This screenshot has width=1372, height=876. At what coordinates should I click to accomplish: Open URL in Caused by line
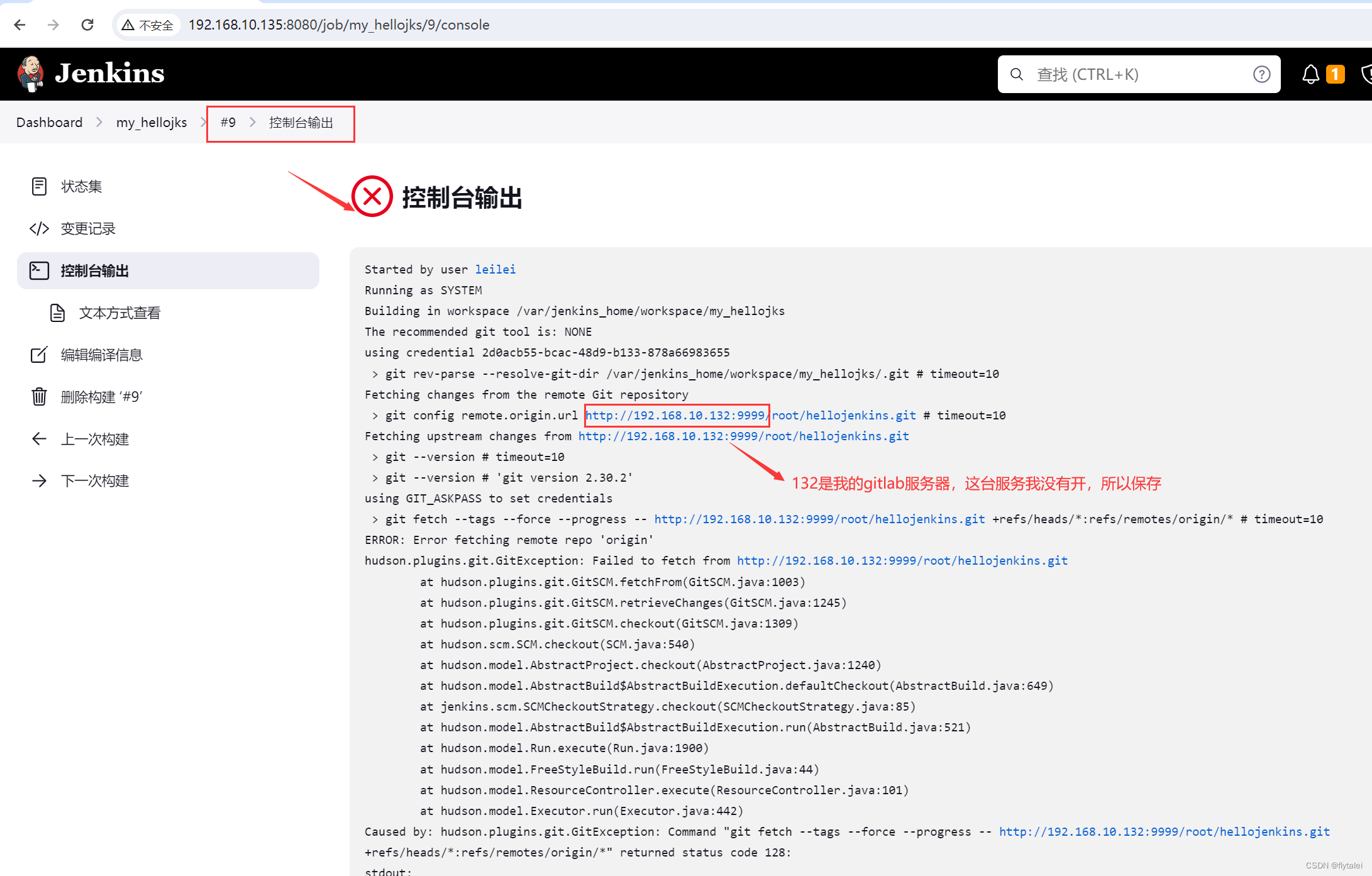[x=1165, y=831]
